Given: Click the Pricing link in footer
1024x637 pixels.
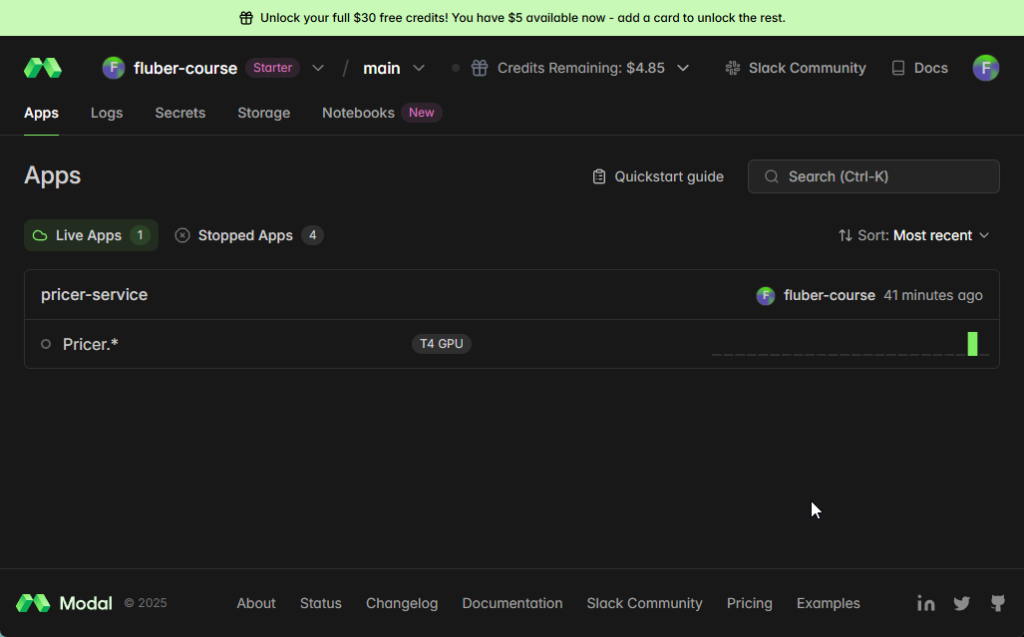Looking at the screenshot, I should click(749, 603).
